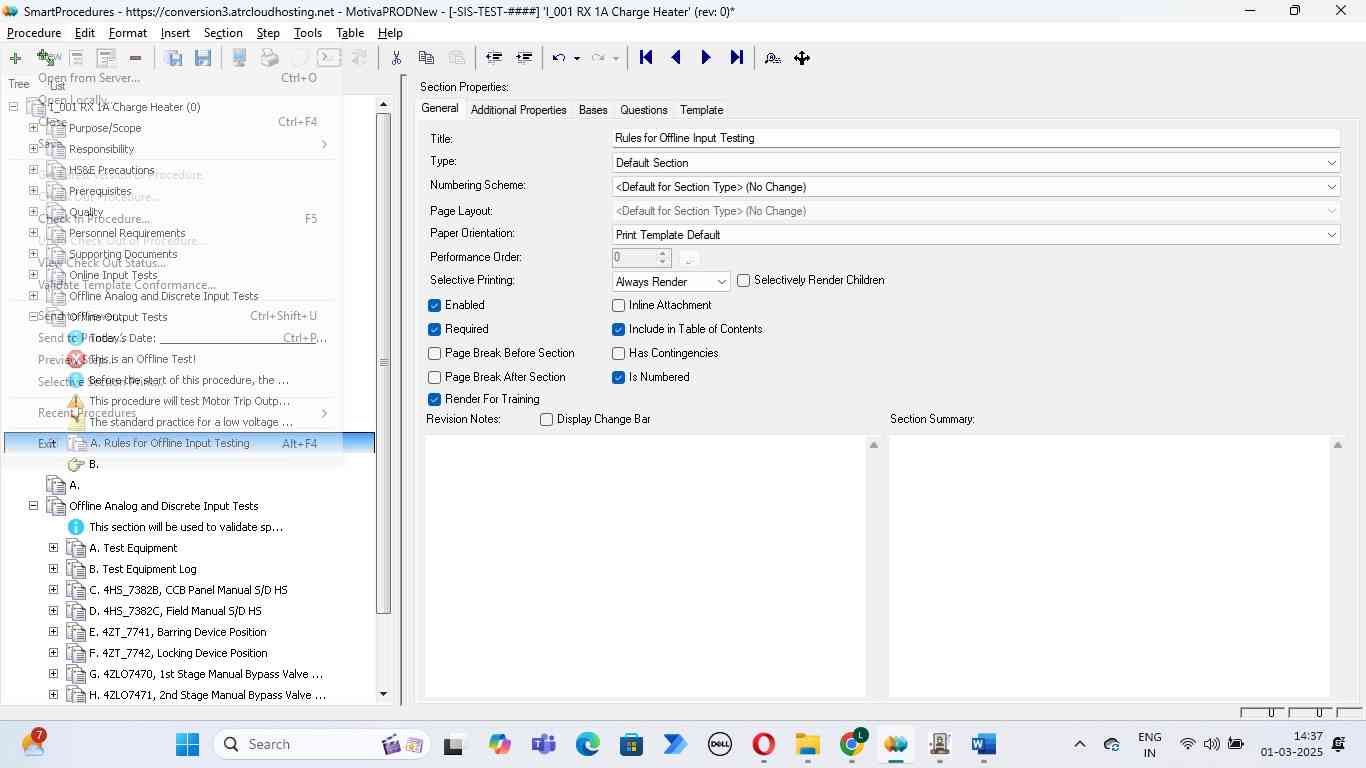Screen dimensions: 1366x768
Task: Check the Has Contingencies box
Action: pos(618,353)
